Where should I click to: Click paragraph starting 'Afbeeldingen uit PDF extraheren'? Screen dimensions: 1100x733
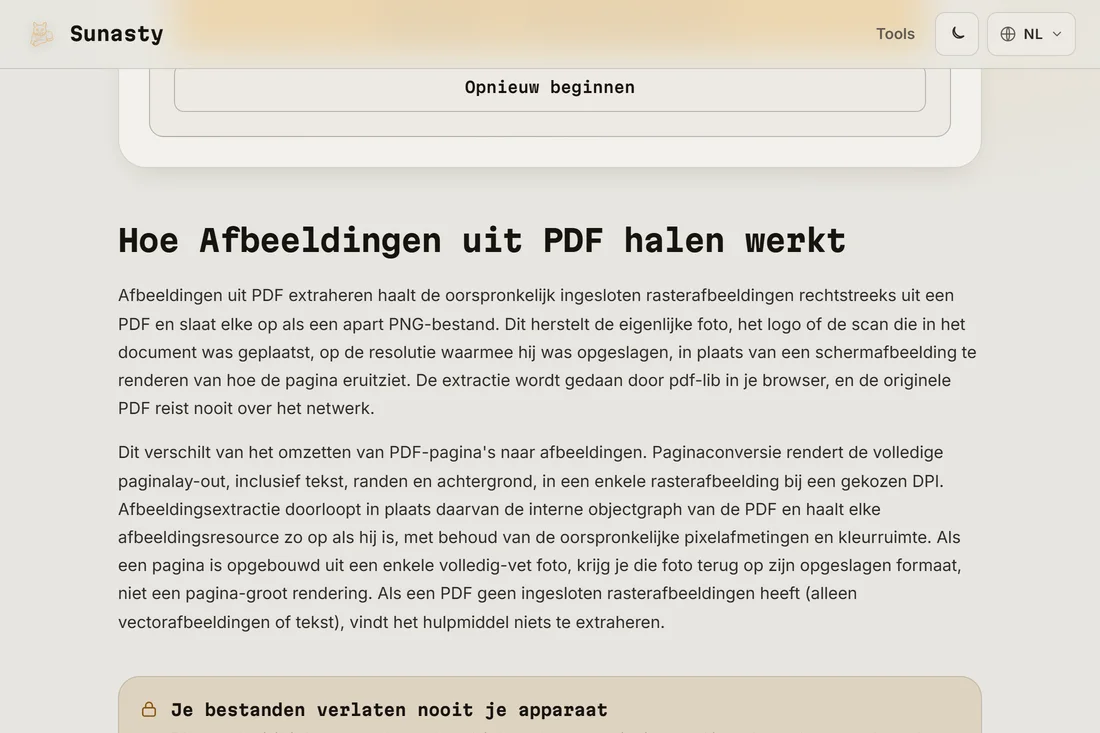point(547,352)
